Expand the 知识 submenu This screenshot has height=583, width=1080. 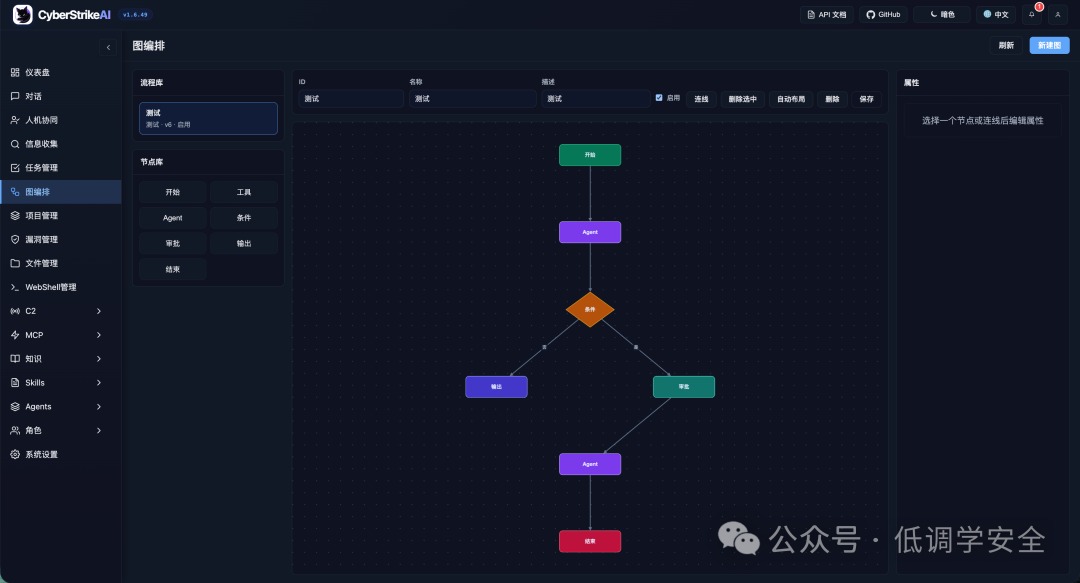click(x=61, y=358)
